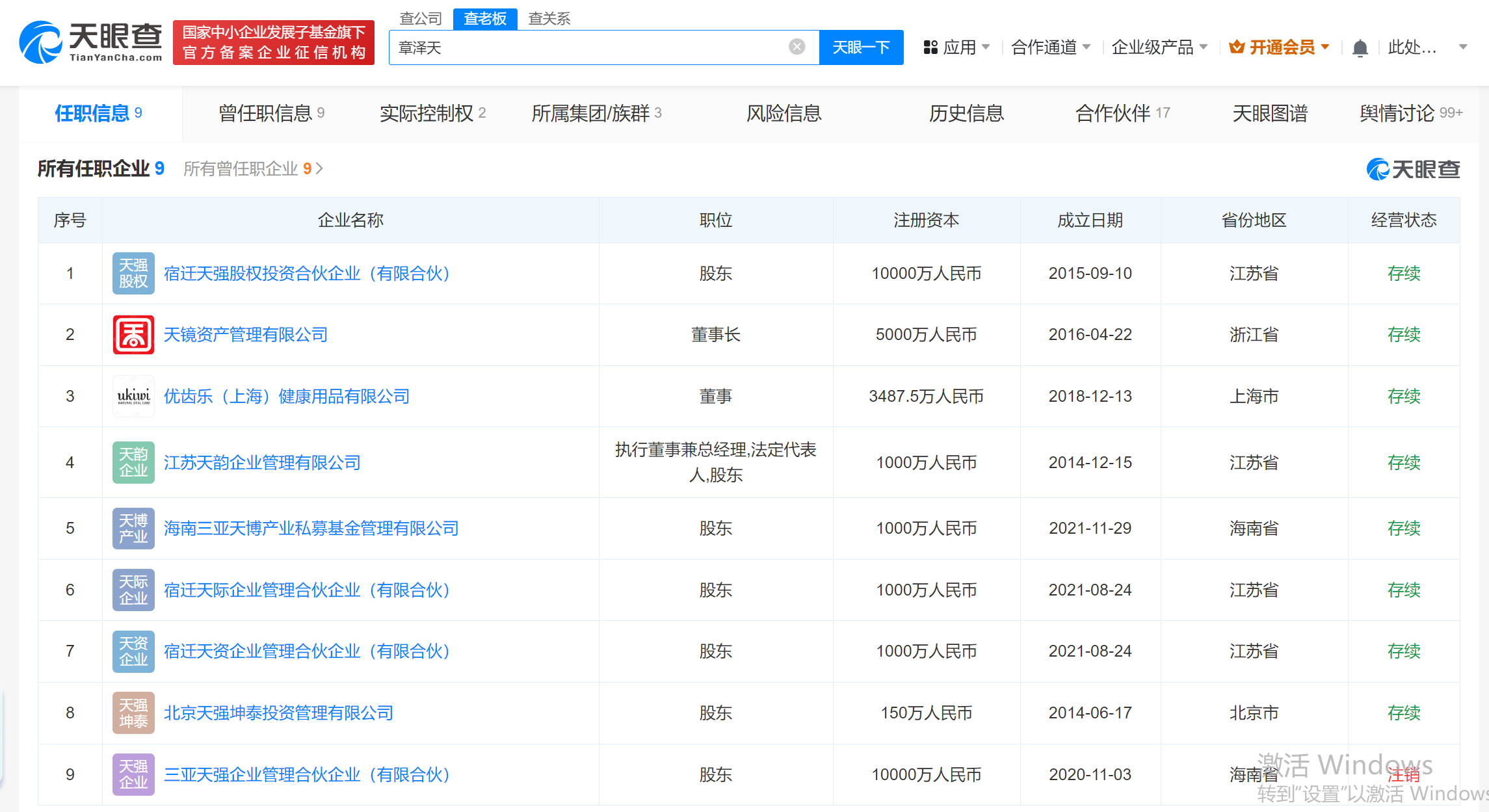Click the 天强企业 purple company avatar

pos(133,774)
